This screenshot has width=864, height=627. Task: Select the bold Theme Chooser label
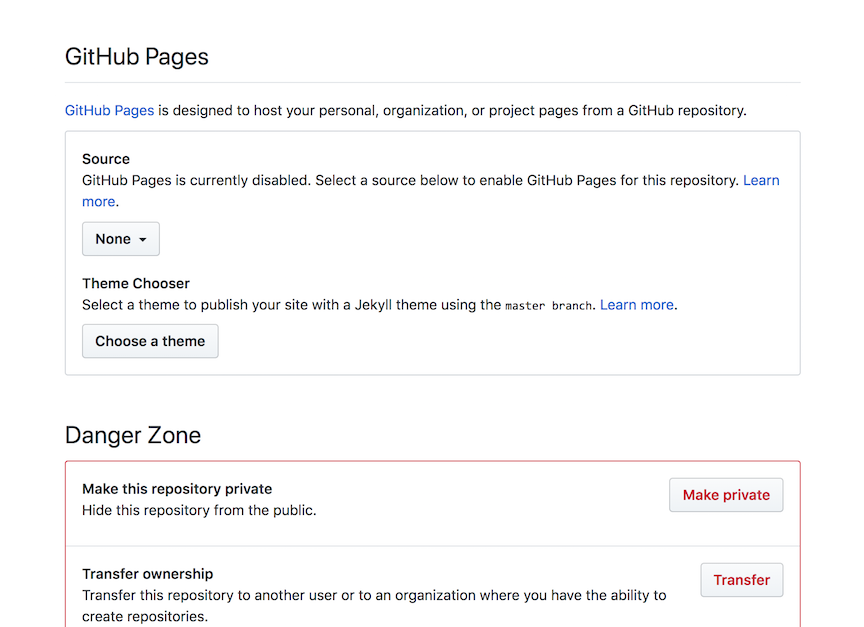coord(136,283)
